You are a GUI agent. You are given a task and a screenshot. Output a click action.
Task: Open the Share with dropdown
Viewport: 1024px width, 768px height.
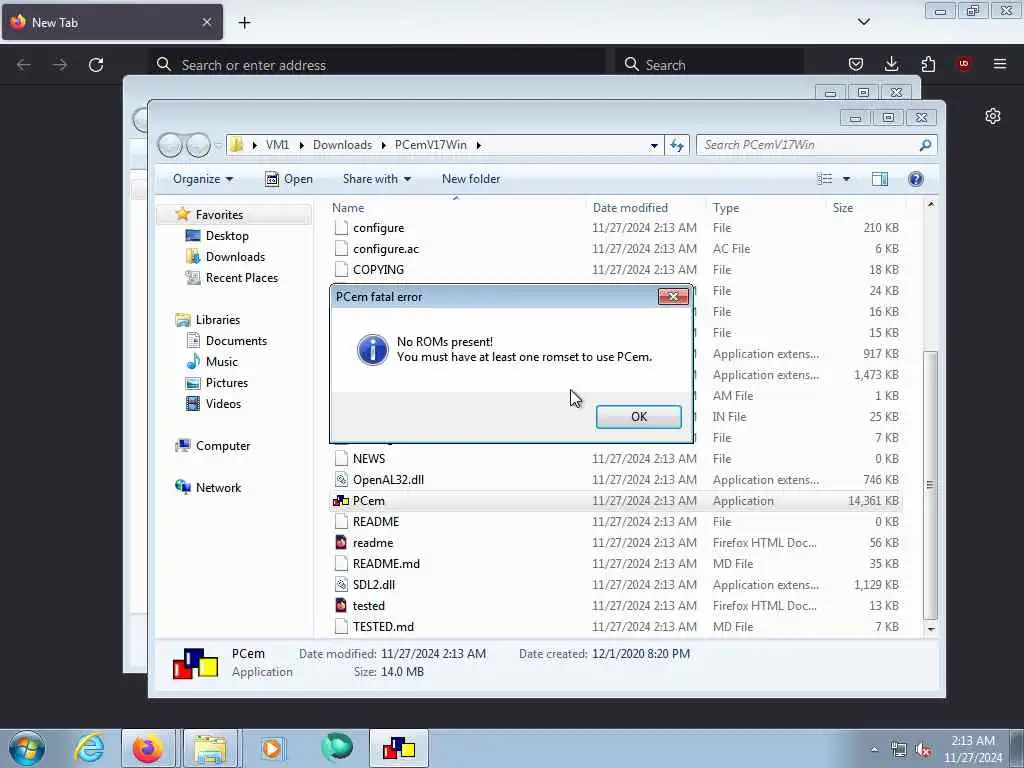(377, 179)
